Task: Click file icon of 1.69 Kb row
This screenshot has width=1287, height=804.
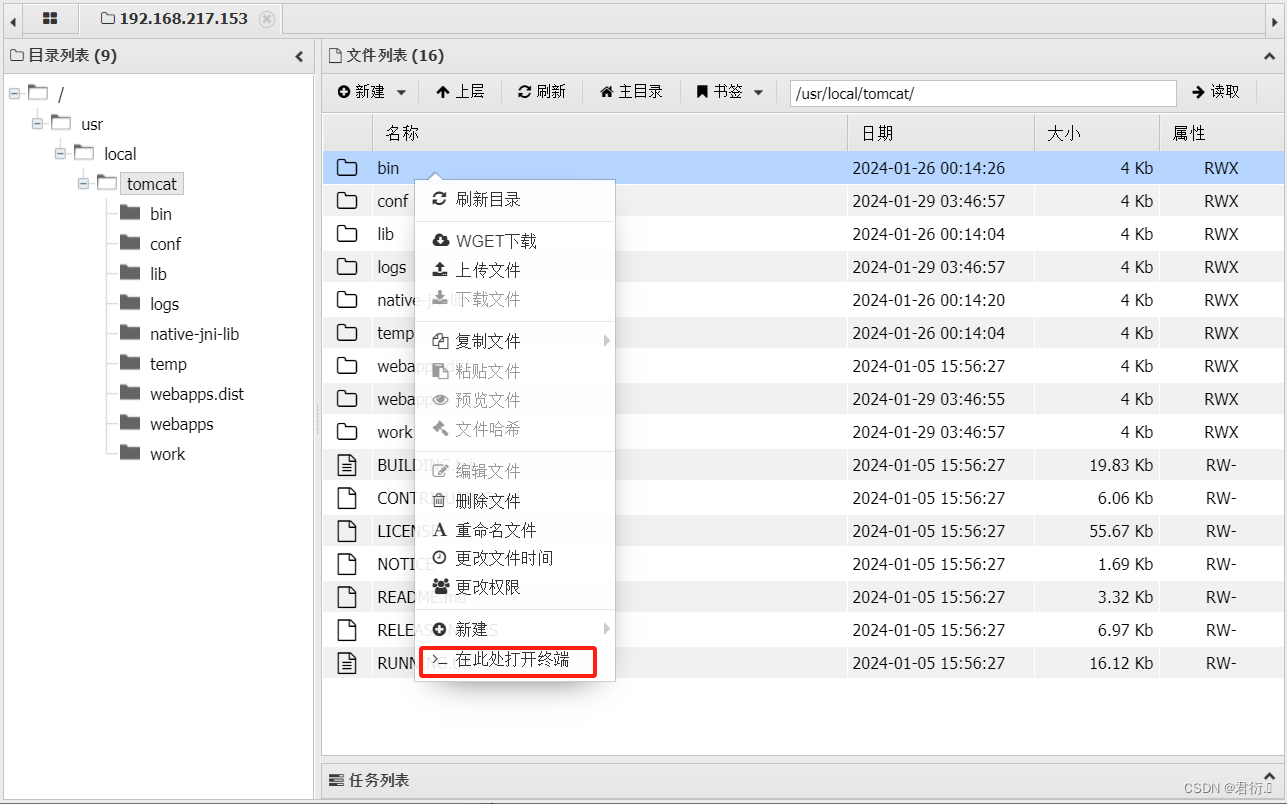Action: (347, 564)
